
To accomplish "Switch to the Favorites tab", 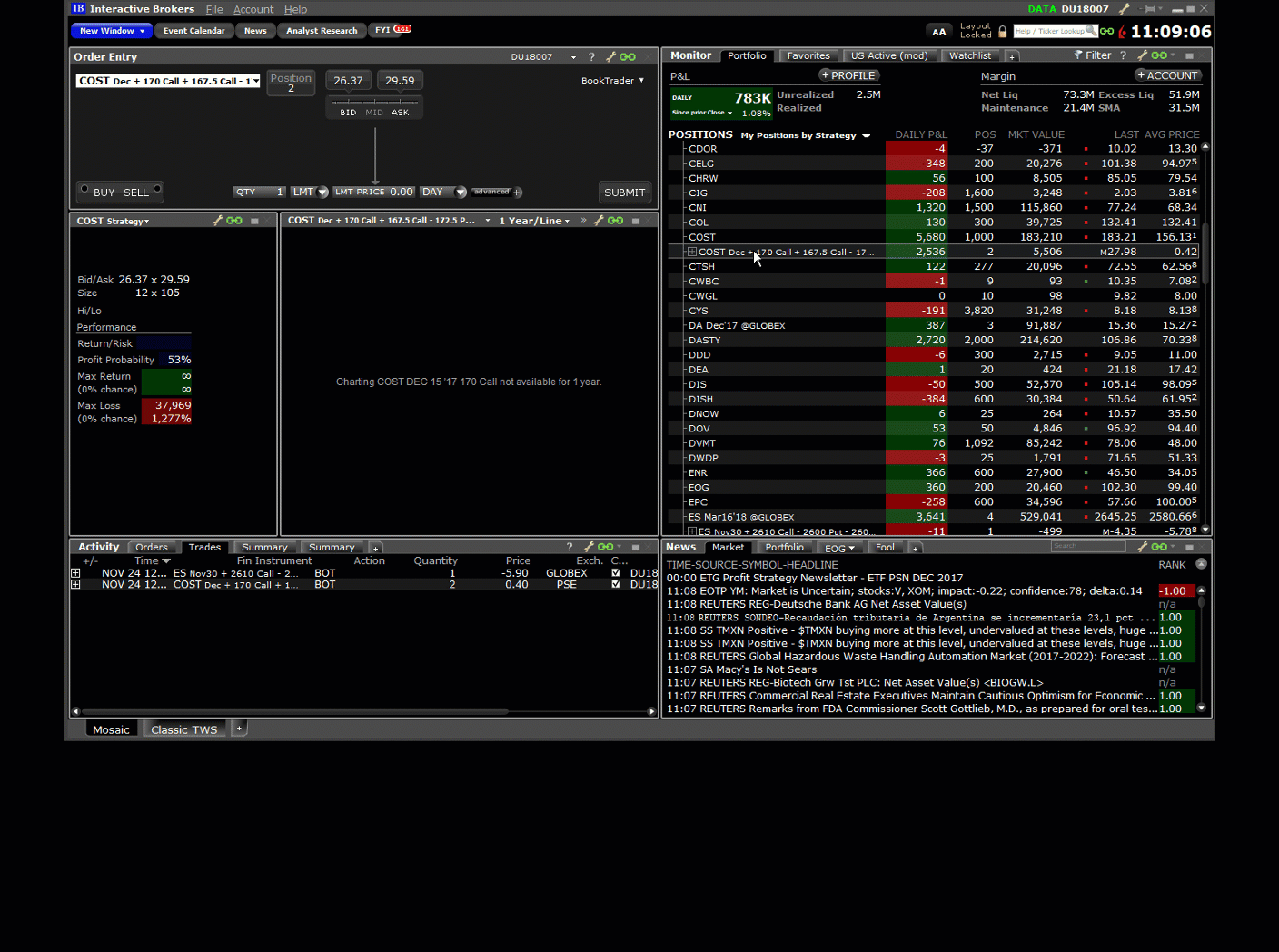I will pos(808,55).
